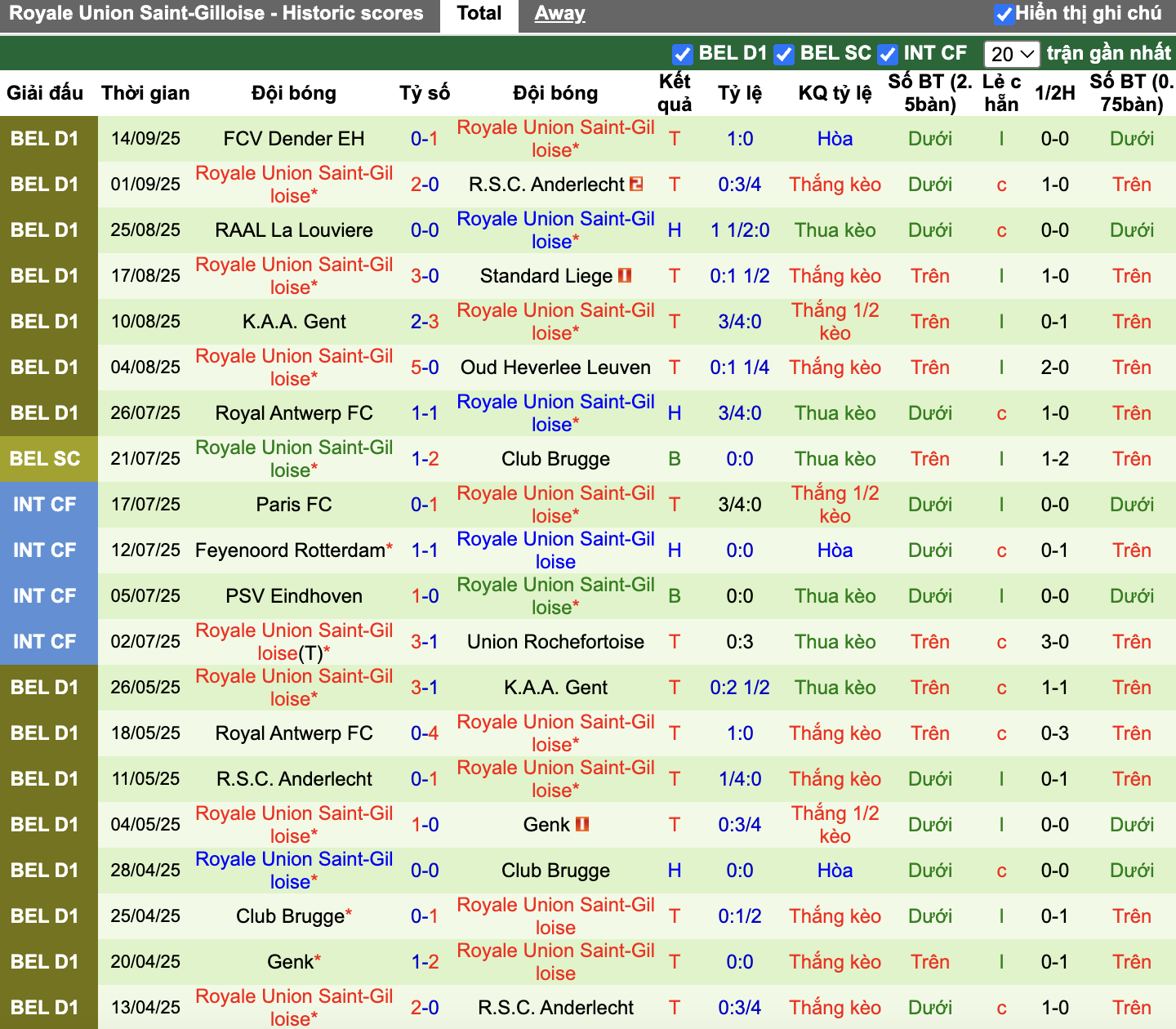The width and height of the screenshot is (1176, 1029).
Task: Click Thắng 1/2 kèo on 10/08/25 row
Action: [835, 322]
